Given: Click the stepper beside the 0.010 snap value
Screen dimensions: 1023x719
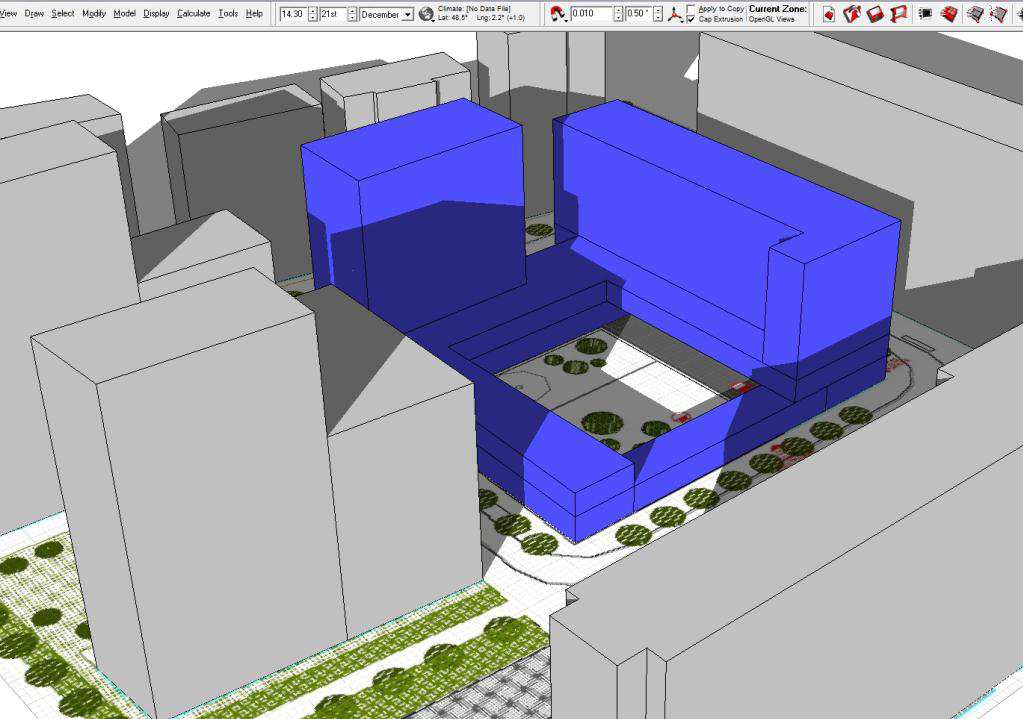Looking at the screenshot, I should tap(618, 14).
